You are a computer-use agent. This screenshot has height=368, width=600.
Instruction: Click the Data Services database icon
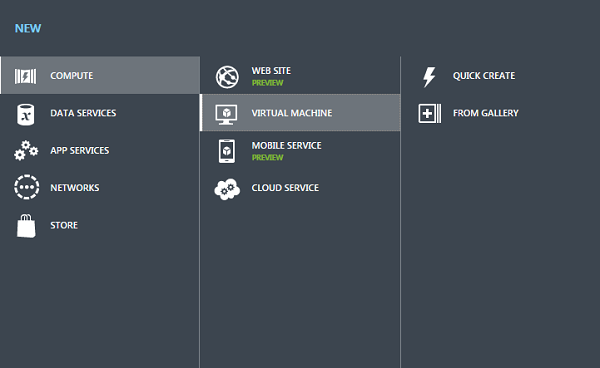point(26,114)
